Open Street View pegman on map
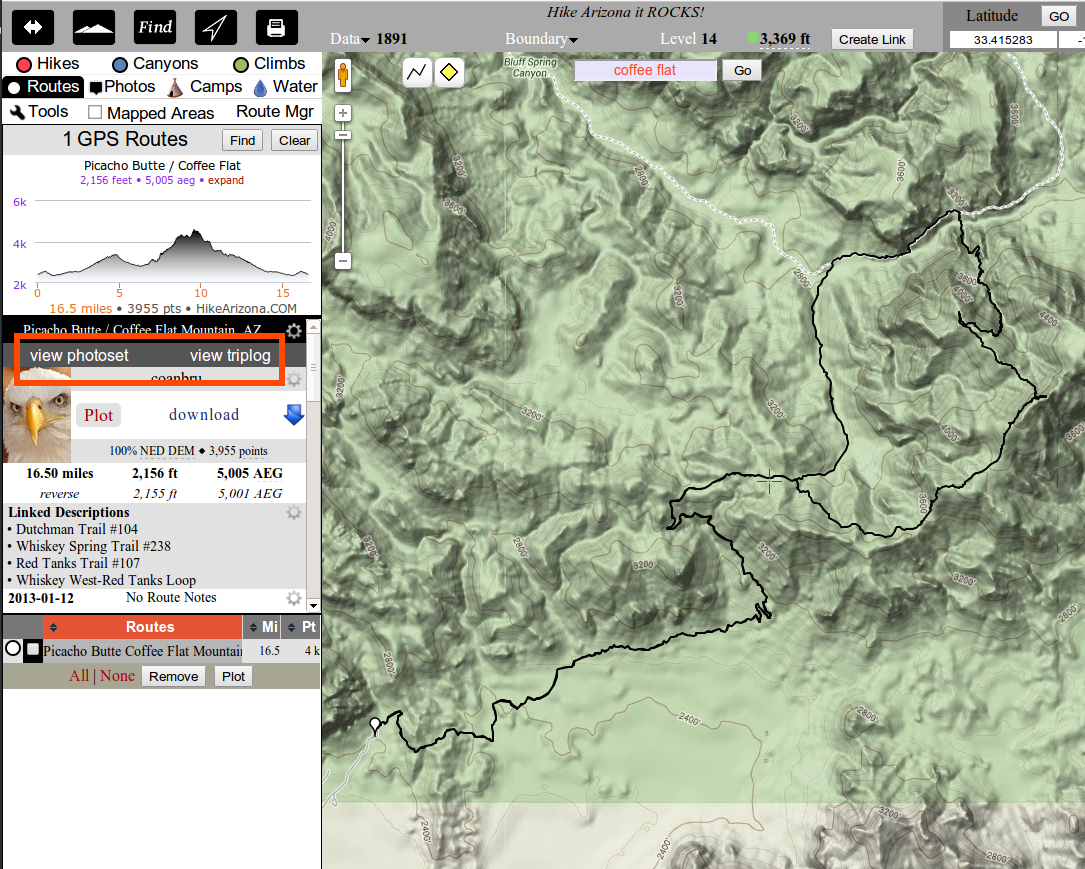The height and width of the screenshot is (869, 1085). pyautogui.click(x=343, y=76)
